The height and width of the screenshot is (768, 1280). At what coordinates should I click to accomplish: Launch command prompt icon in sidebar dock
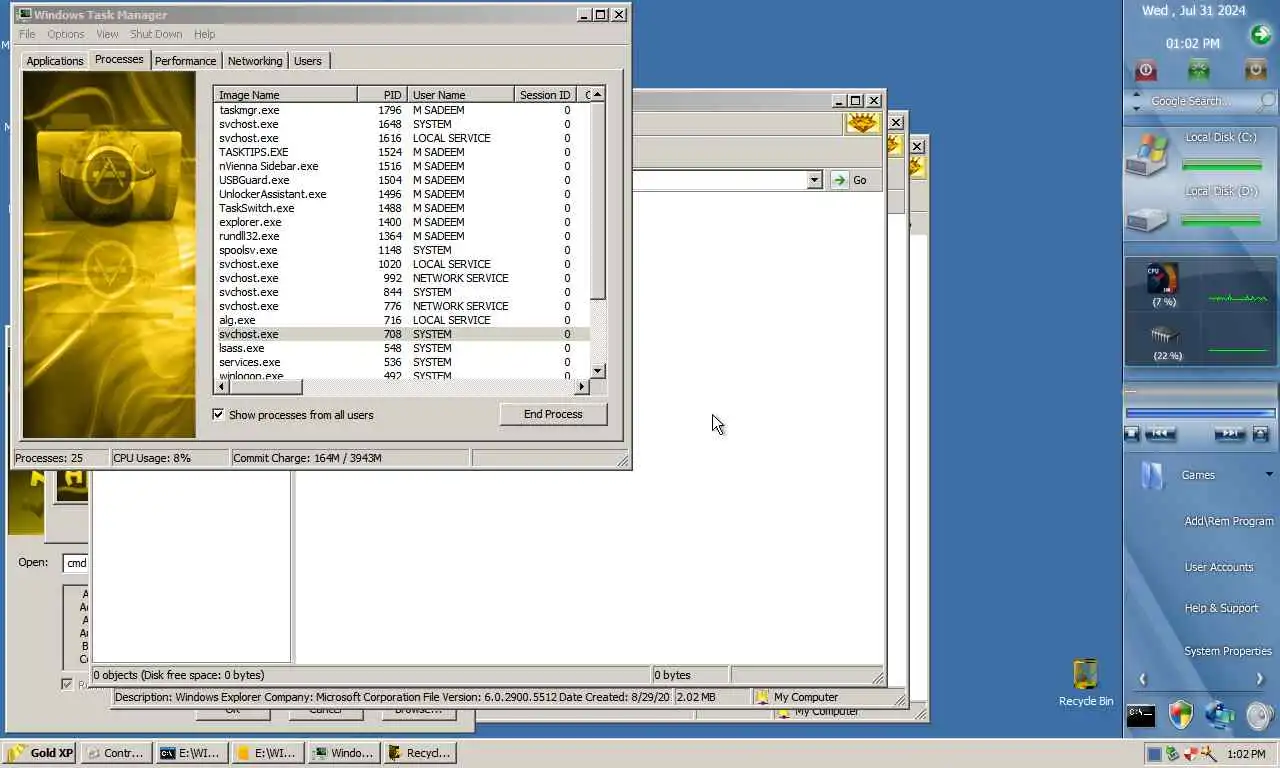click(x=1141, y=716)
